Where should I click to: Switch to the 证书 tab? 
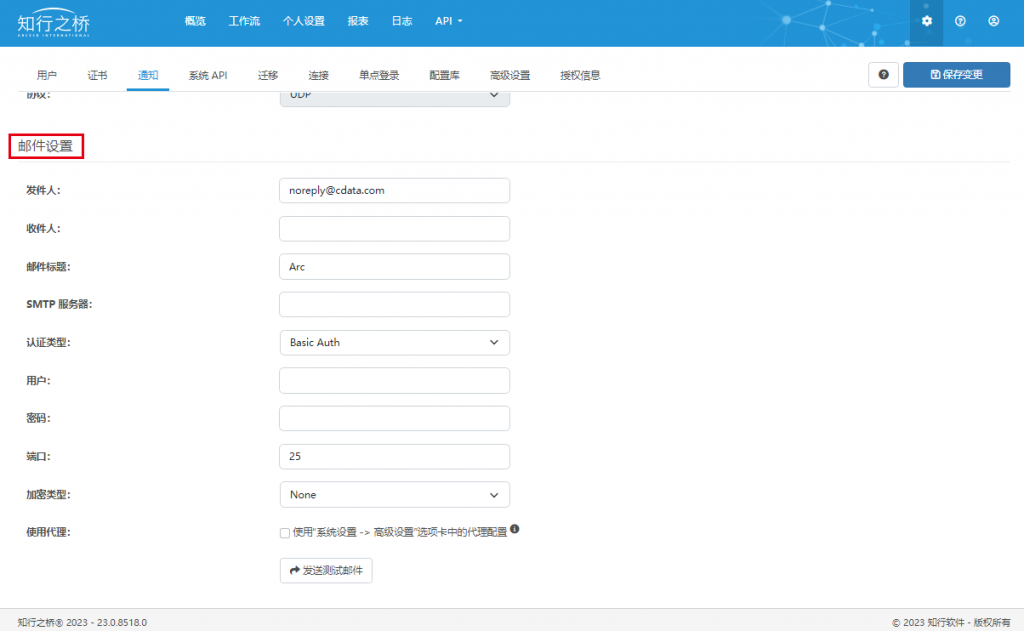click(97, 75)
